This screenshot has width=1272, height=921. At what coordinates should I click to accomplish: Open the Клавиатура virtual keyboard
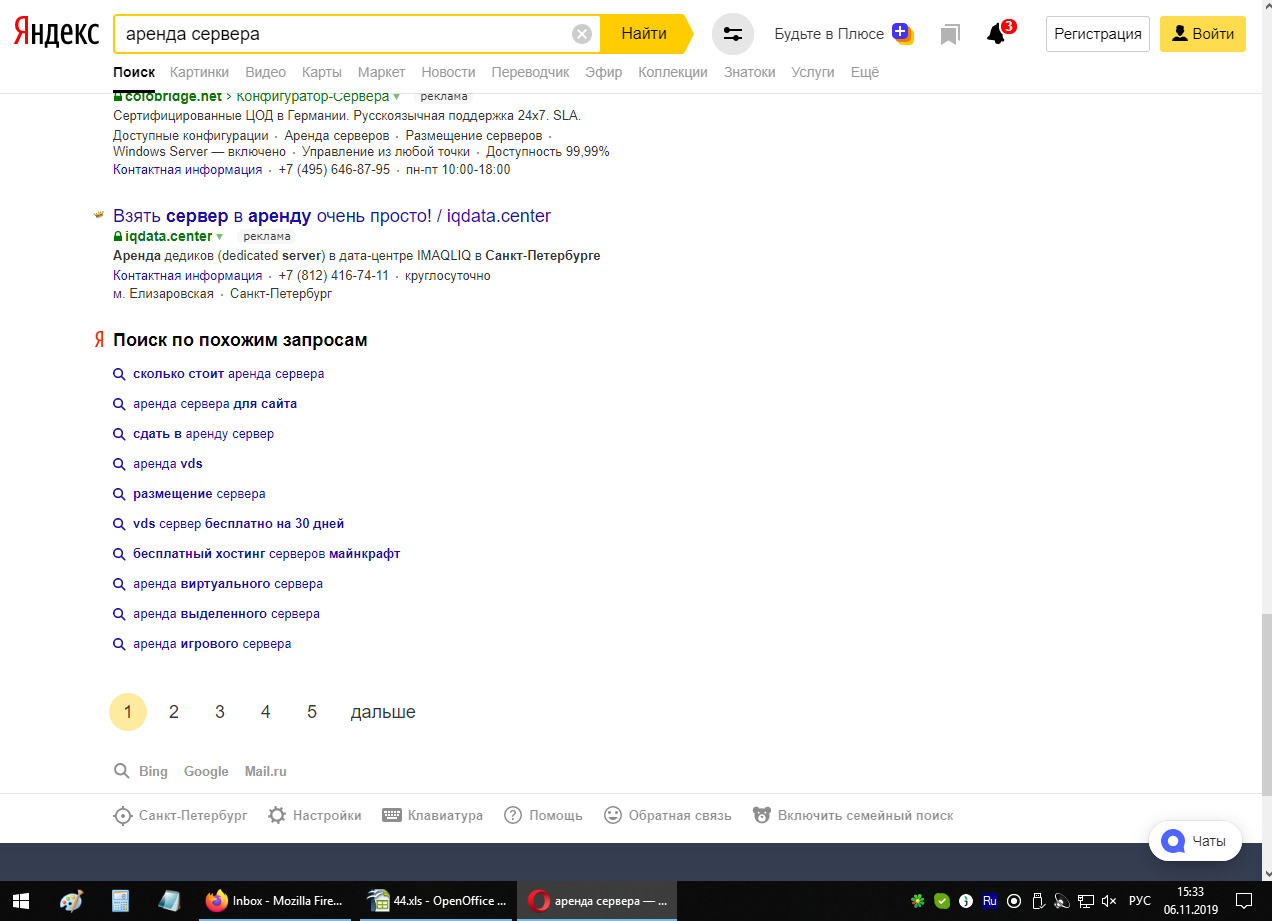click(x=433, y=815)
